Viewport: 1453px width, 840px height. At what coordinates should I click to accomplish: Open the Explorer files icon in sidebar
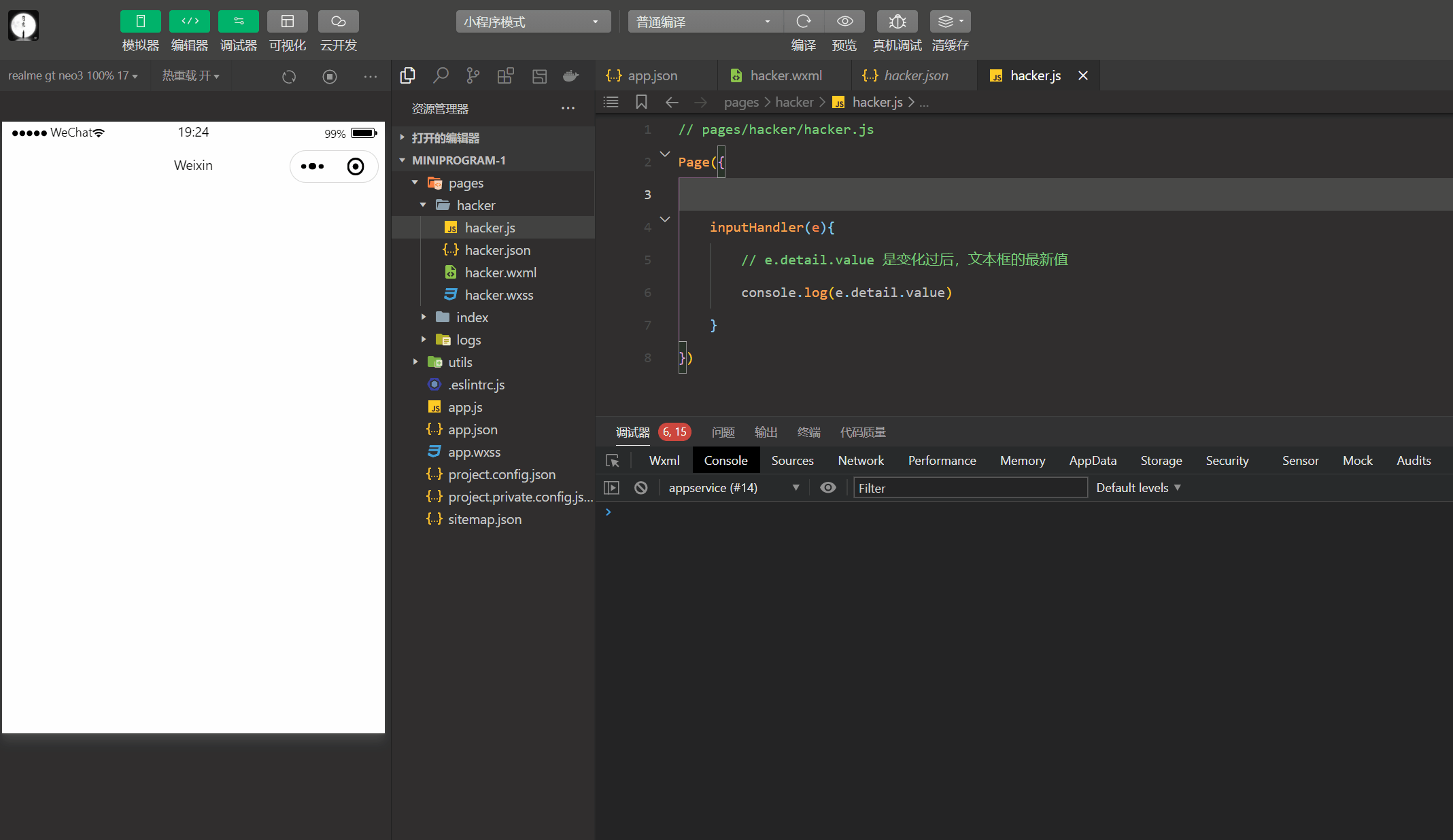coord(408,75)
